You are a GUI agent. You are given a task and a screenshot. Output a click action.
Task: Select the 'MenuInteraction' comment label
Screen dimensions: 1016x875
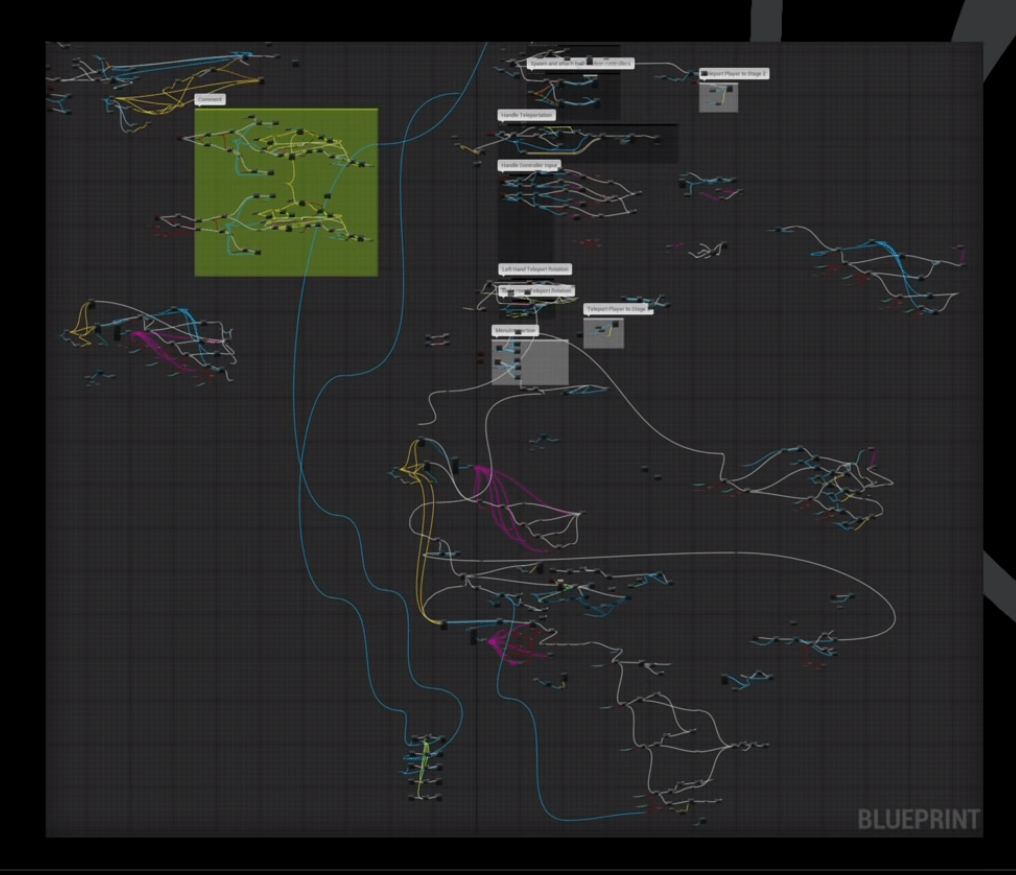point(515,330)
